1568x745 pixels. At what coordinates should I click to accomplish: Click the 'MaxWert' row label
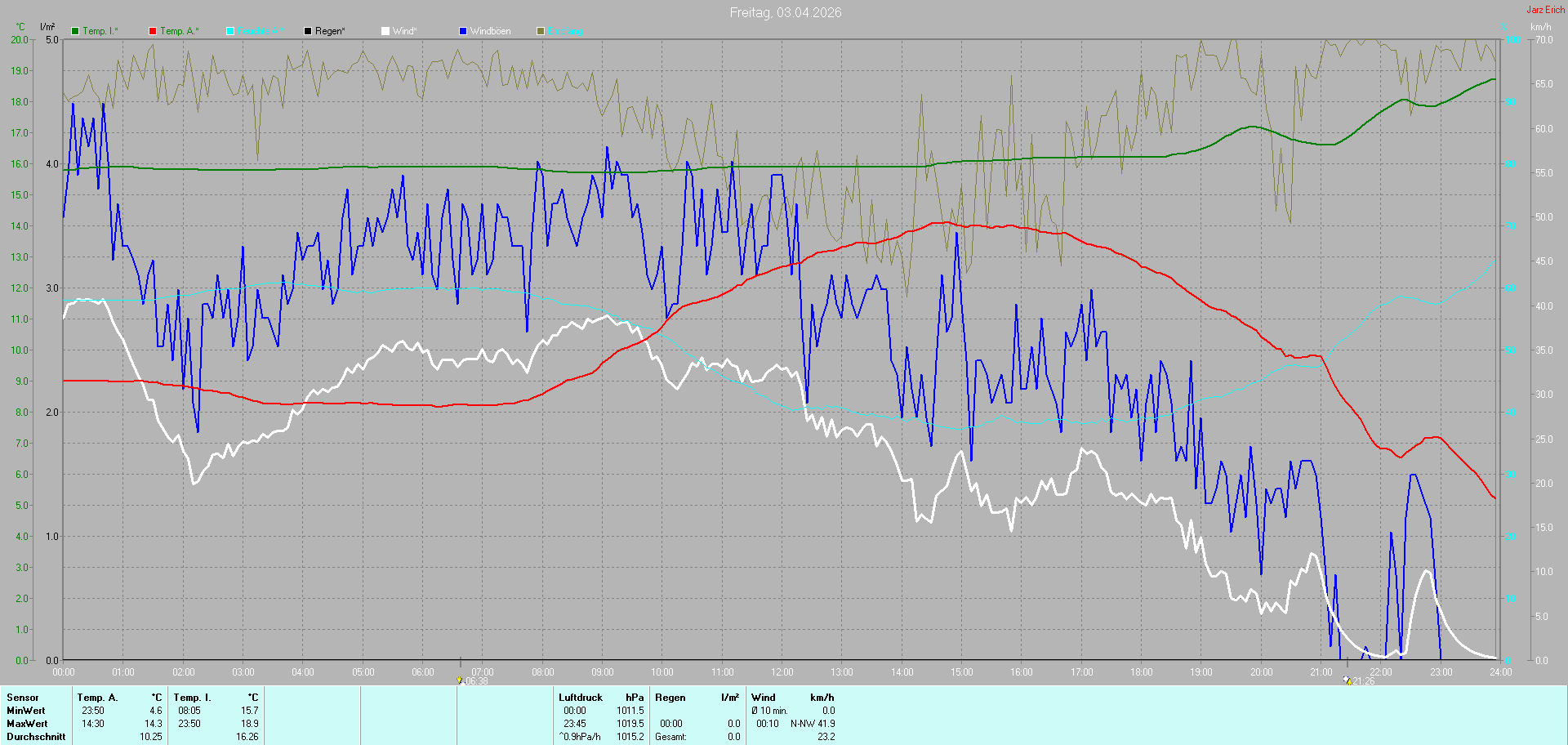pyautogui.click(x=27, y=724)
